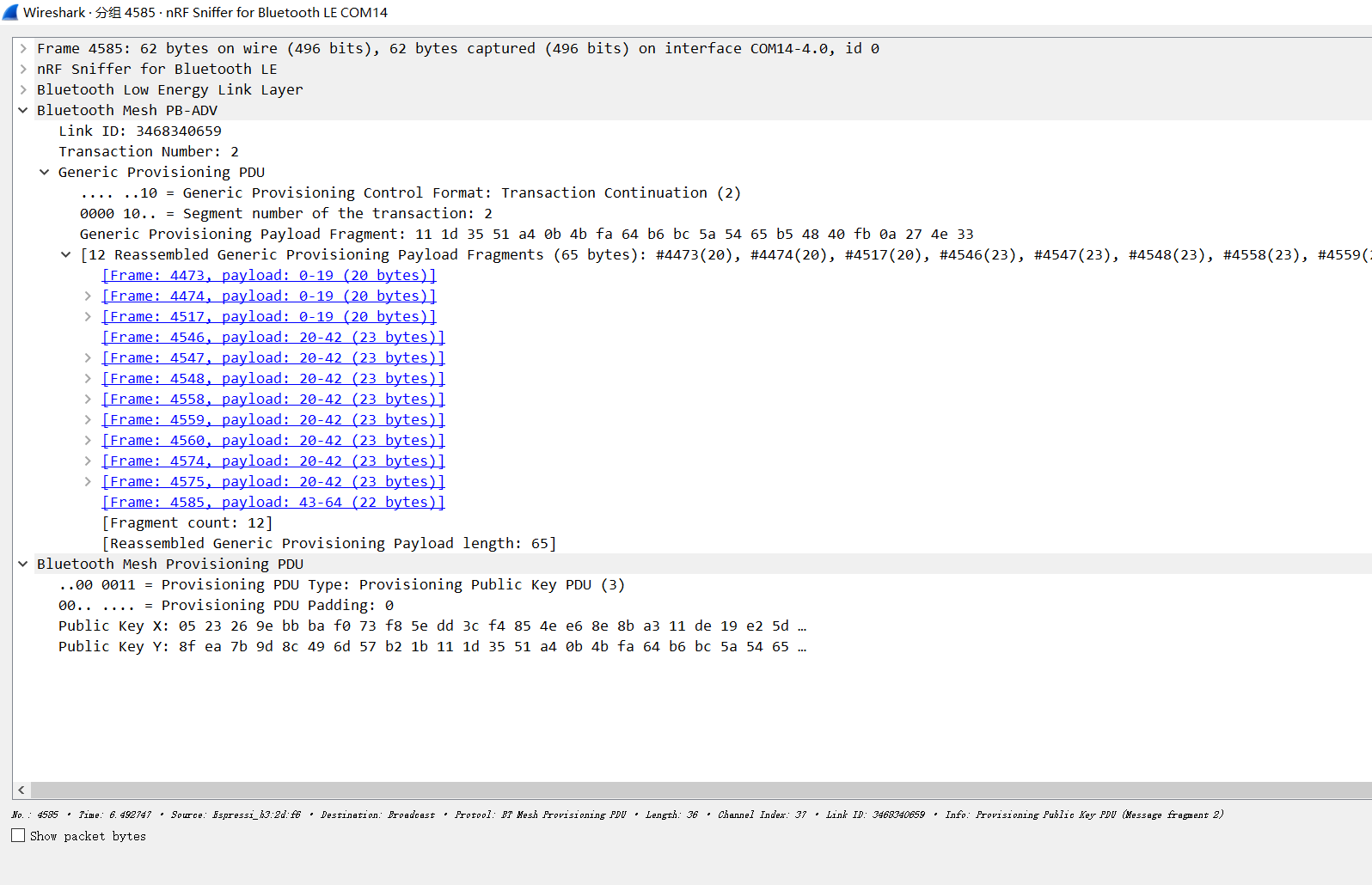
Task: Expand the nRF Sniffer for Bluetooth LE node
Action: click(x=23, y=70)
